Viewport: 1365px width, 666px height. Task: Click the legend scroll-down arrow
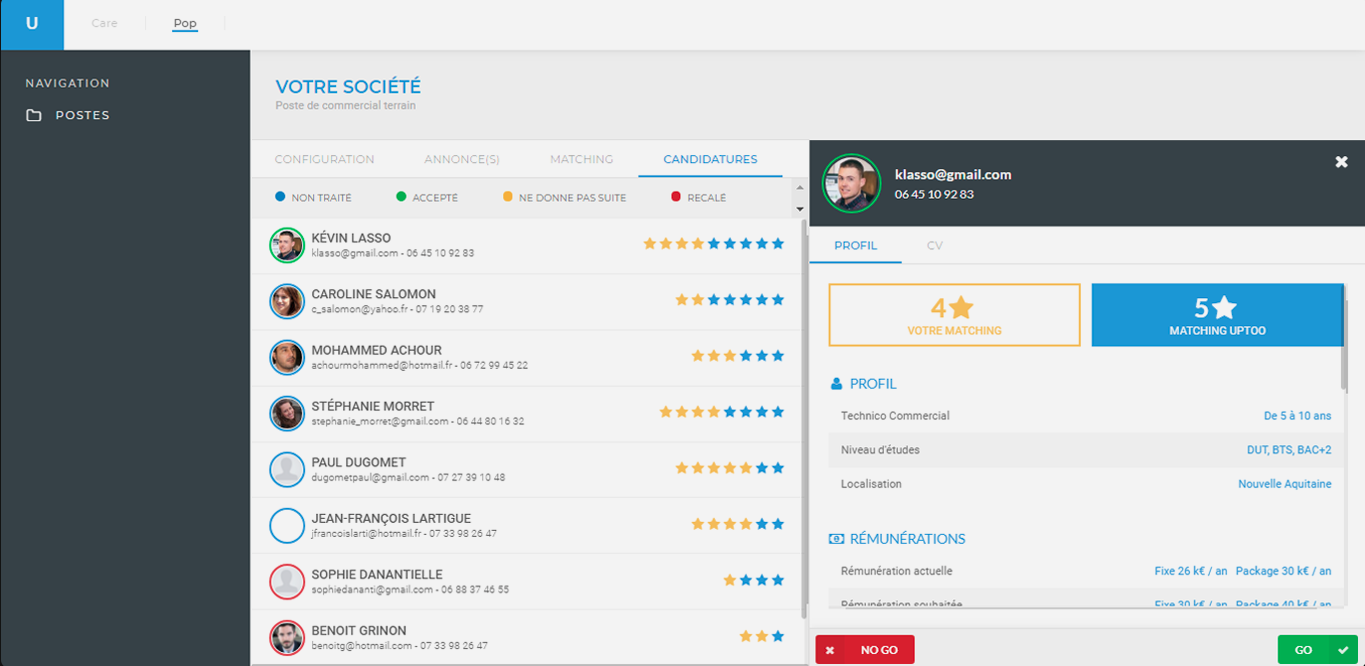(x=799, y=209)
